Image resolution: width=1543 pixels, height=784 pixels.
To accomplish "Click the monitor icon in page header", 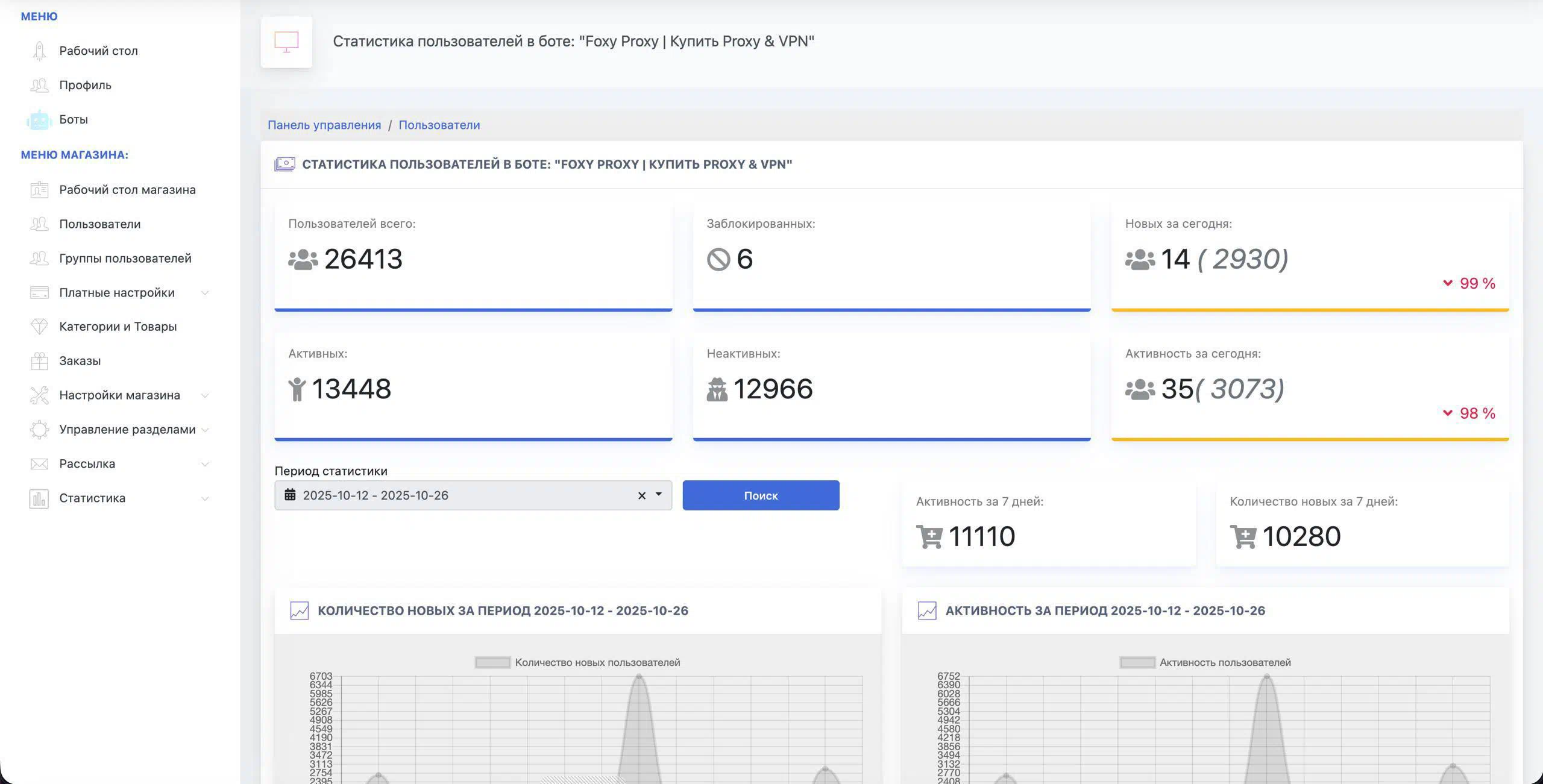I will pos(286,42).
